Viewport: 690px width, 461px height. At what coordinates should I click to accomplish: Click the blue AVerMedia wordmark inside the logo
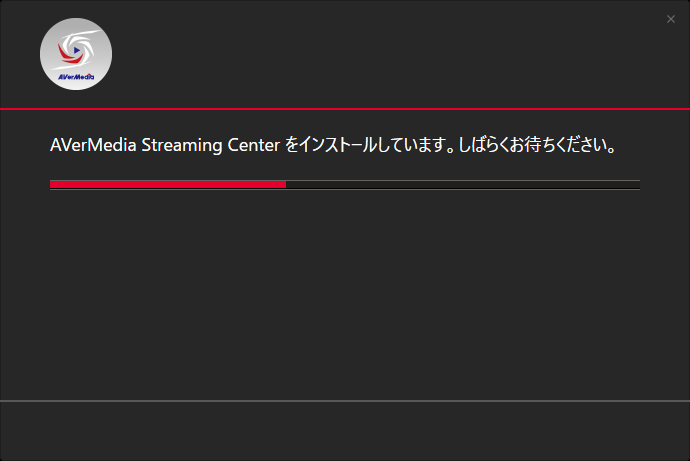[76, 74]
